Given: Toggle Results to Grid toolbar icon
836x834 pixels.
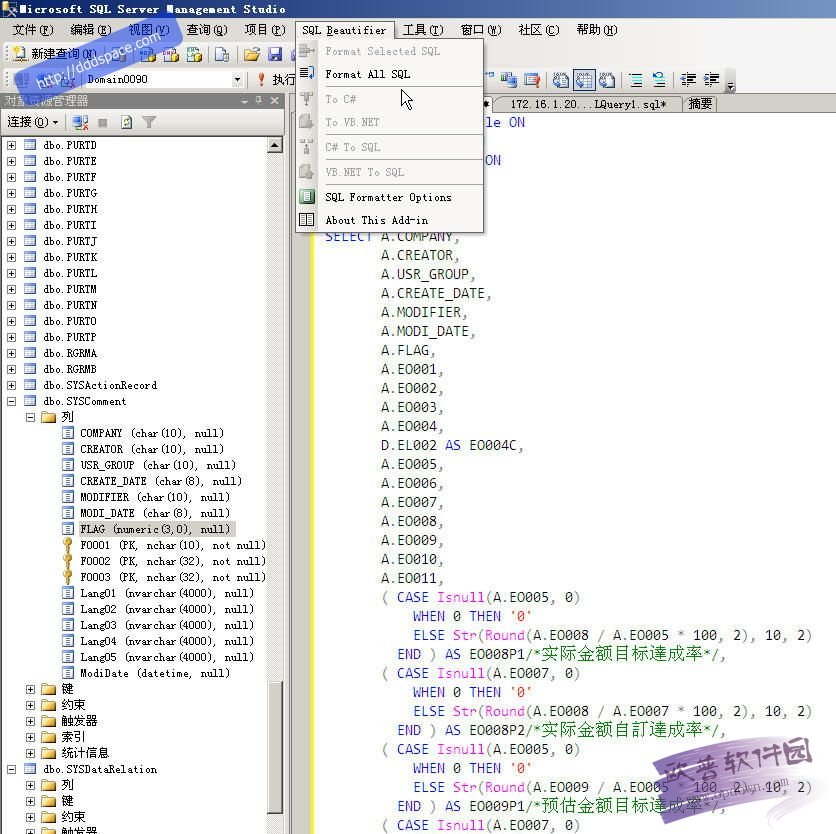Looking at the screenshot, I should 584,80.
